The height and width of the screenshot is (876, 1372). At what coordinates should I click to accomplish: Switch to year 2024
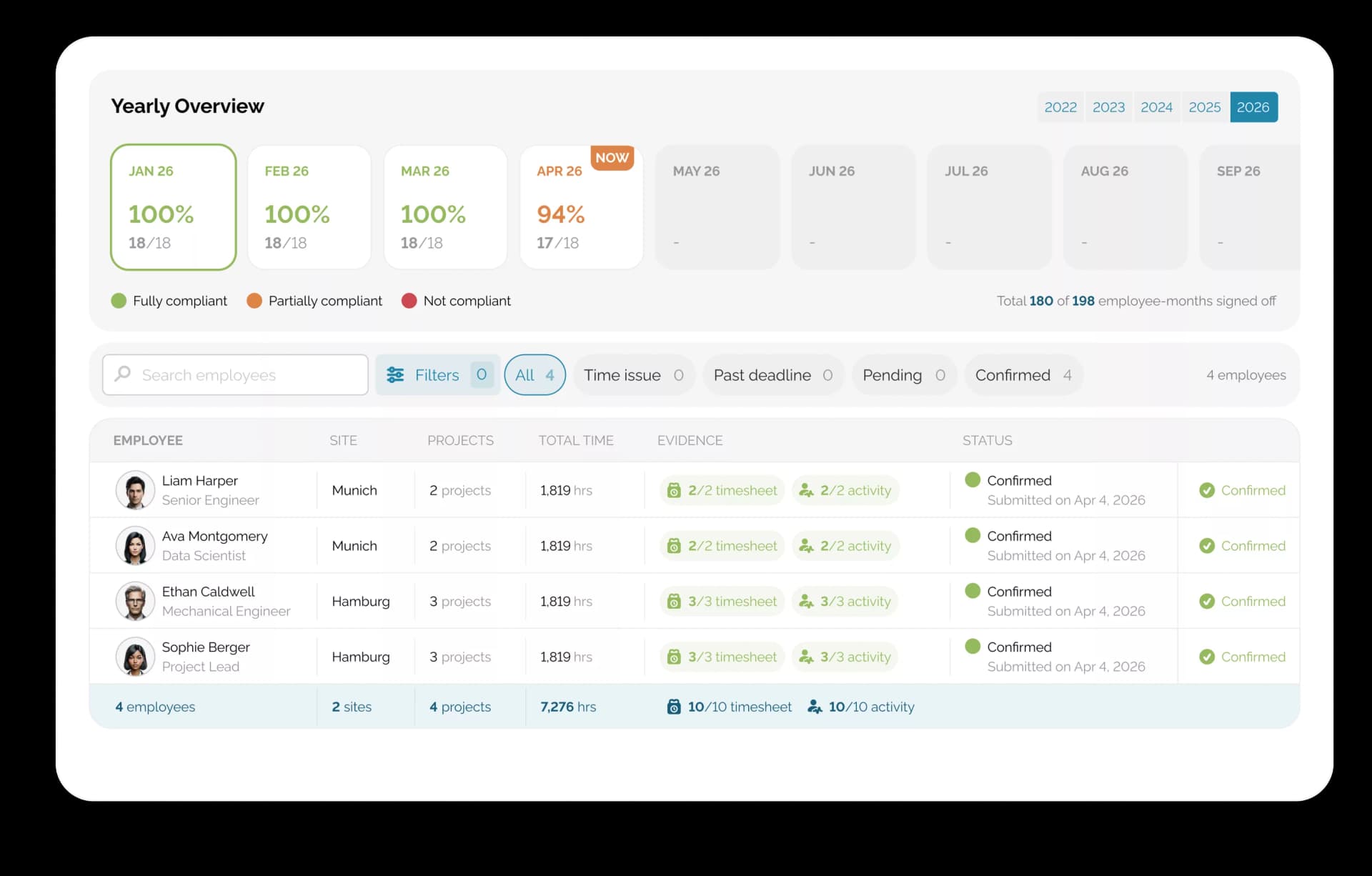pos(1156,107)
